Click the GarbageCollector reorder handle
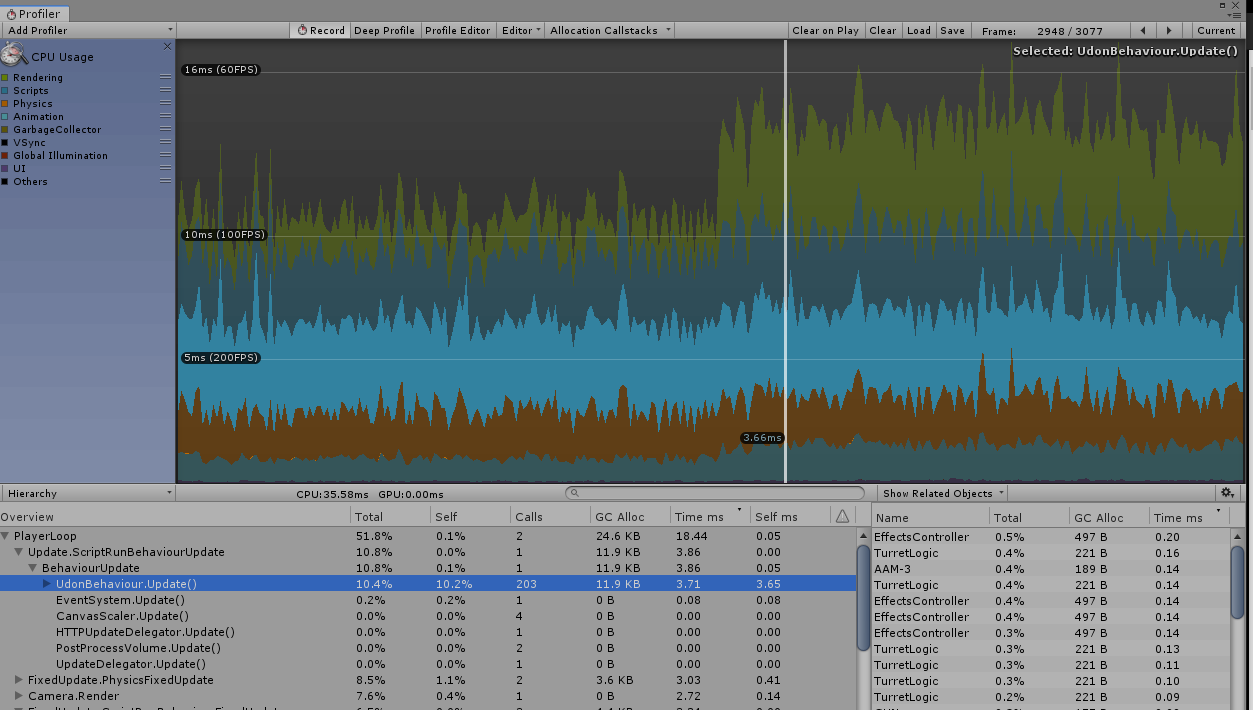 tap(165, 129)
